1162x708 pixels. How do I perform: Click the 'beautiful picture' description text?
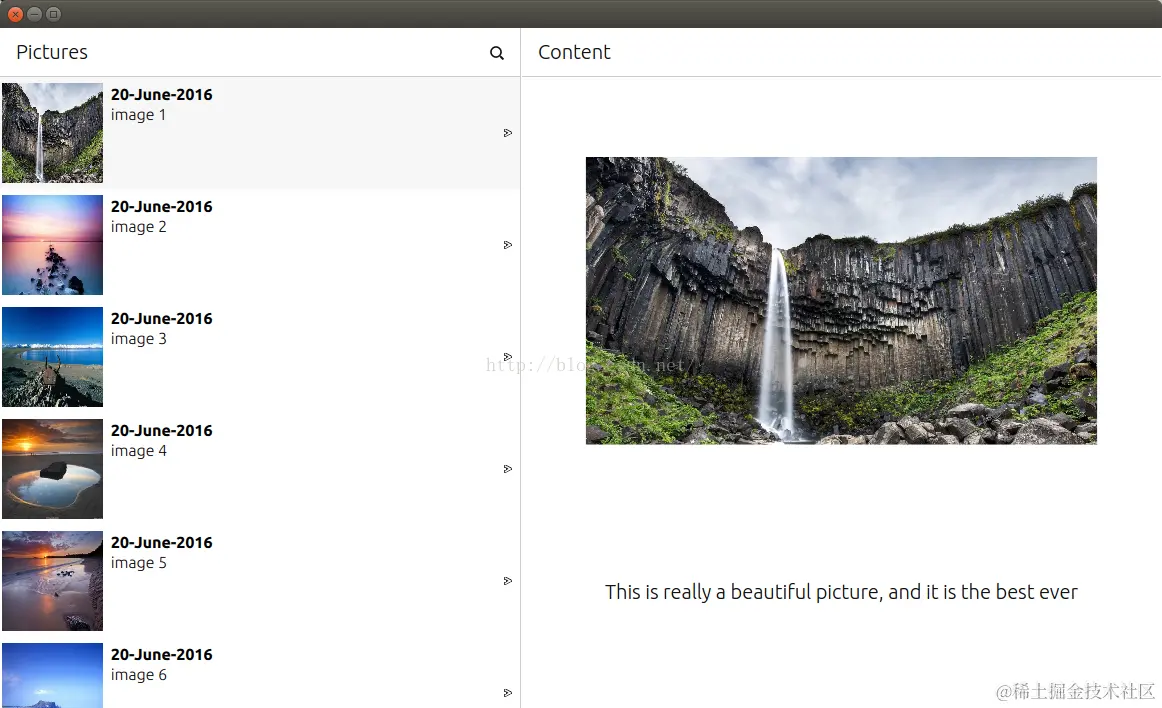click(841, 592)
